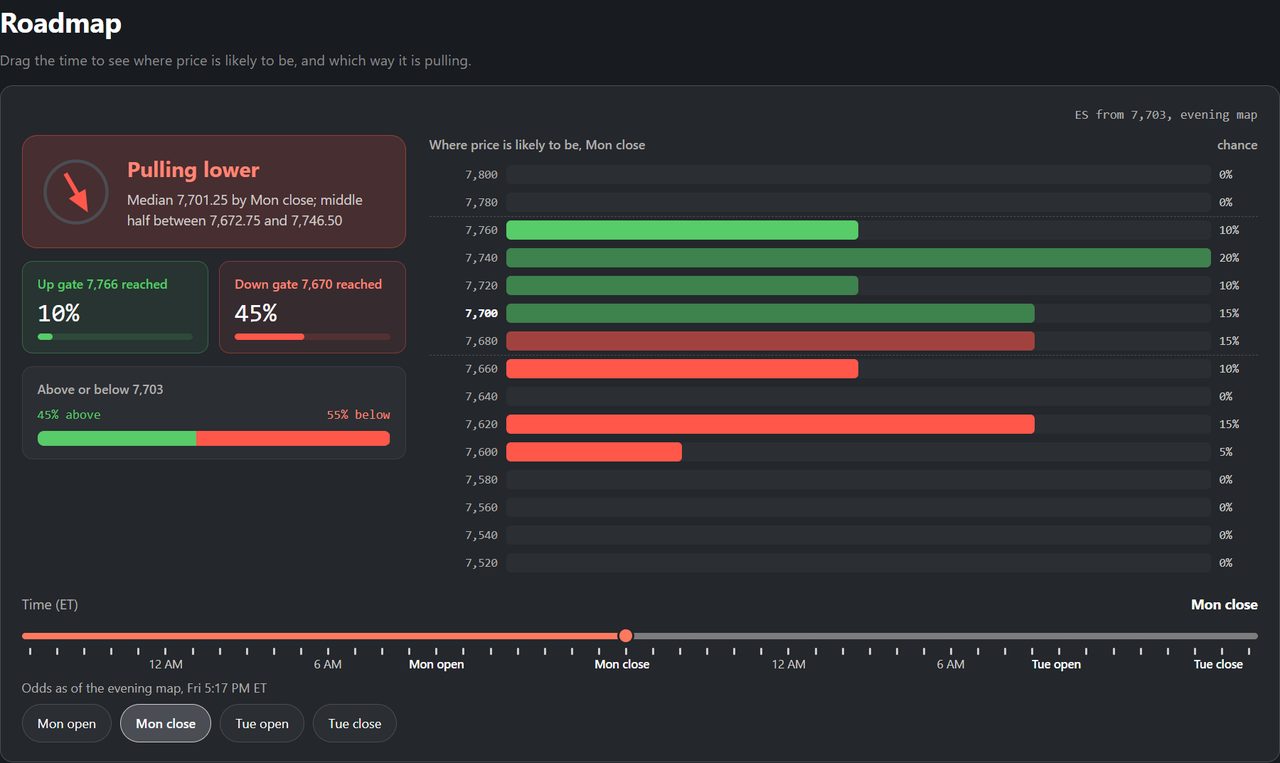The width and height of the screenshot is (1280, 763).
Task: Click the dark red 7,680 probability bar
Action: point(770,341)
